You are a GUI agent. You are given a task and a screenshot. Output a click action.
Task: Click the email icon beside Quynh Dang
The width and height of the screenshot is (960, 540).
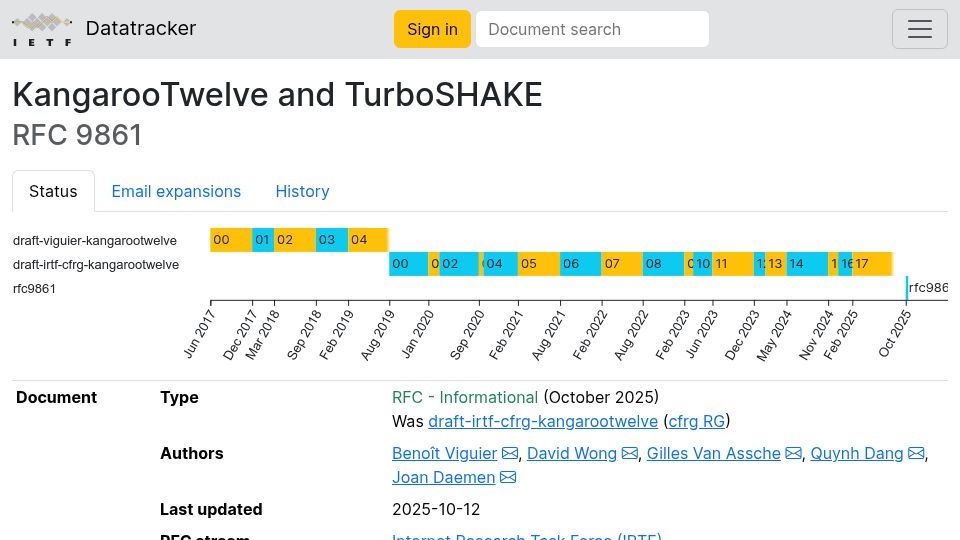coord(916,454)
